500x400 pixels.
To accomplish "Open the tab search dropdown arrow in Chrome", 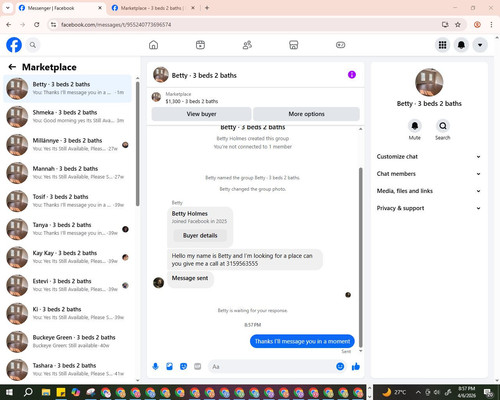I will (x=7, y=8).
